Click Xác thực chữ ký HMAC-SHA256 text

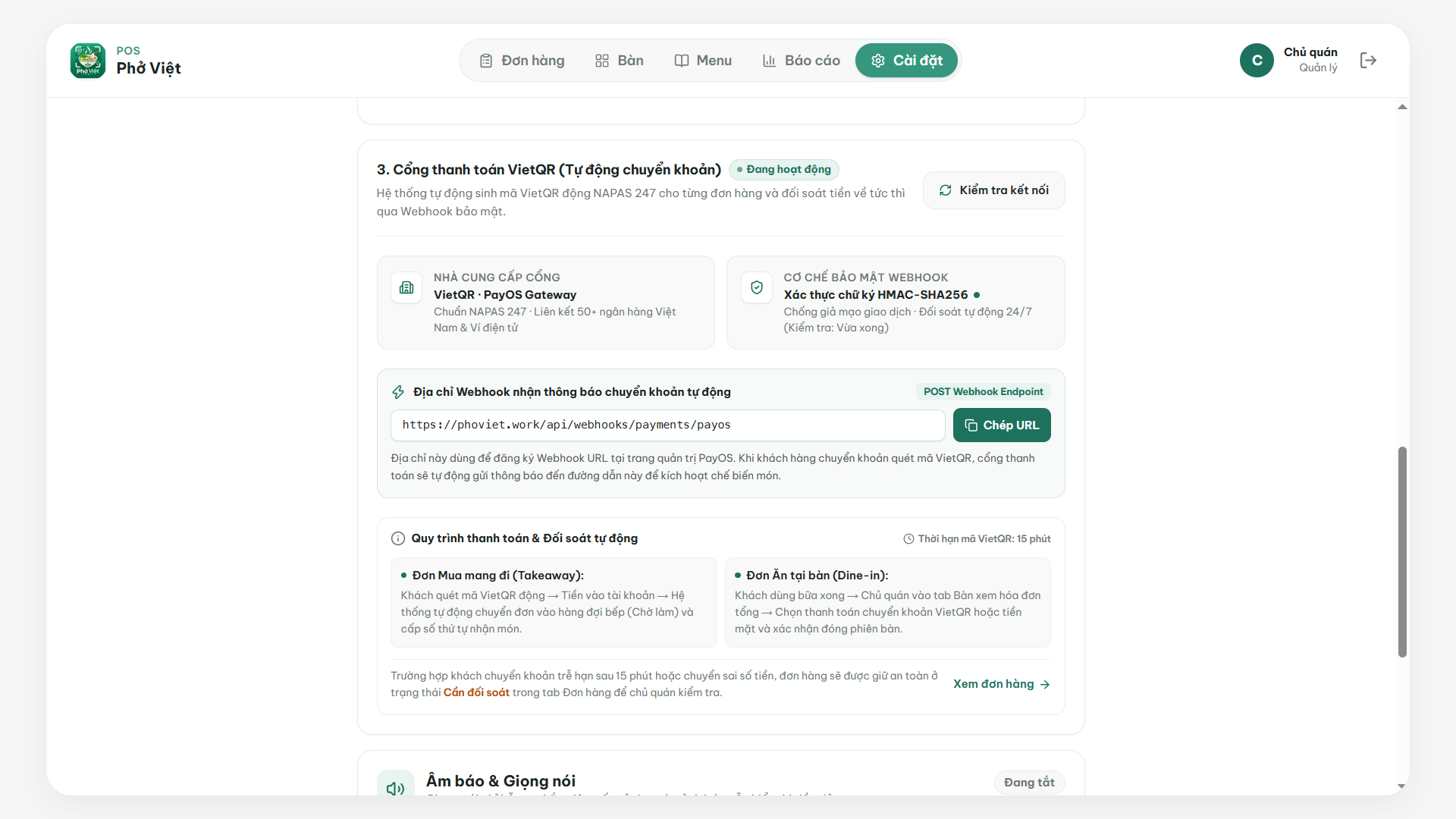(876, 295)
